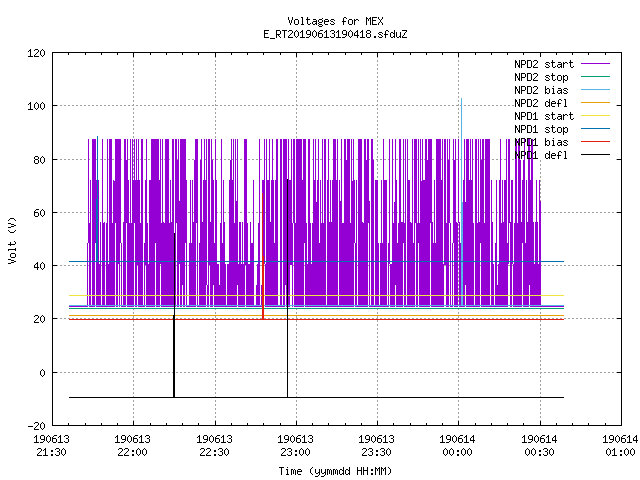
Task: Click the yellow NPD1 start legend line
Action: [x=595, y=116]
